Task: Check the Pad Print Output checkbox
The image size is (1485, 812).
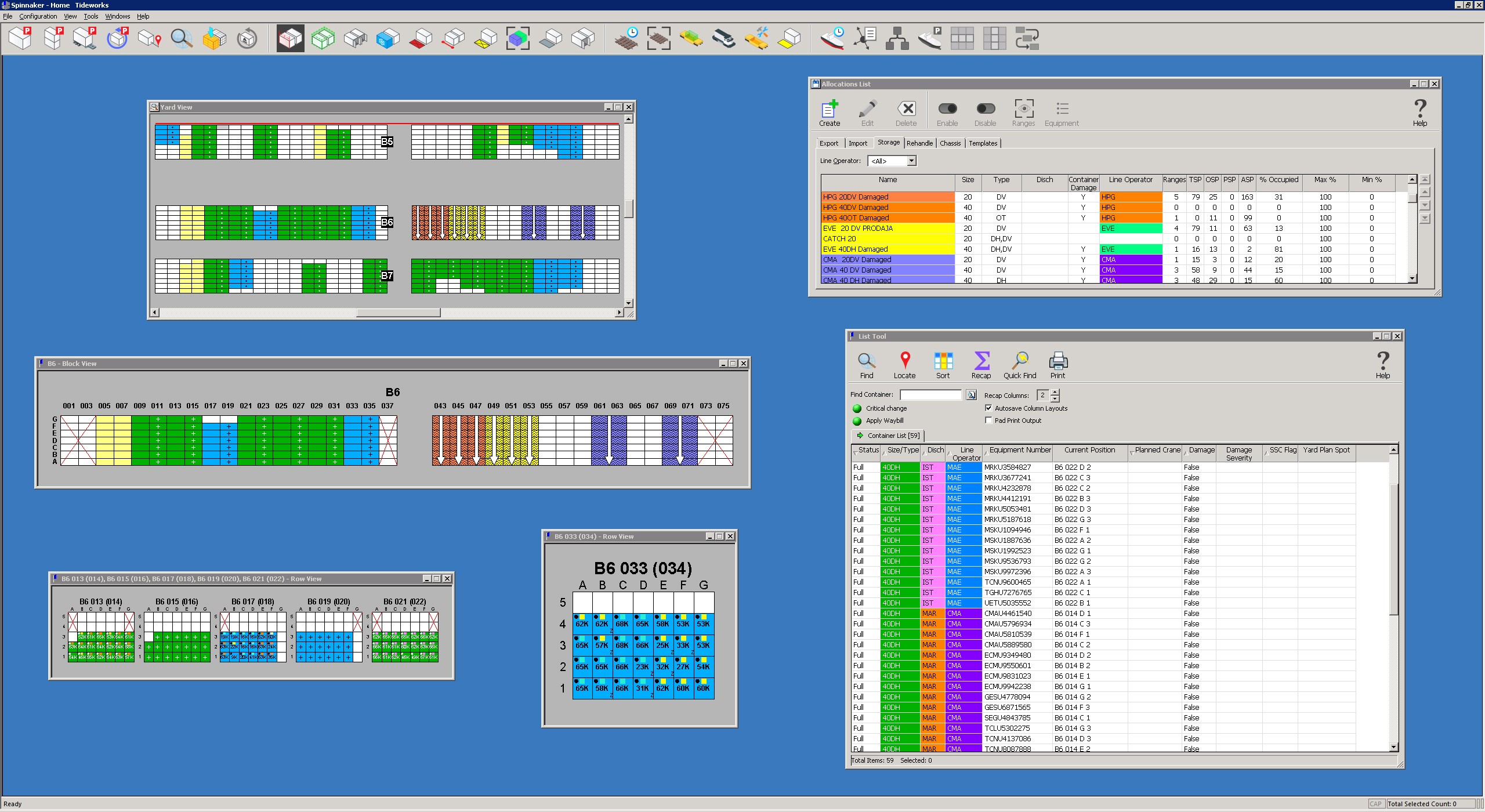Action: pyautogui.click(x=988, y=420)
